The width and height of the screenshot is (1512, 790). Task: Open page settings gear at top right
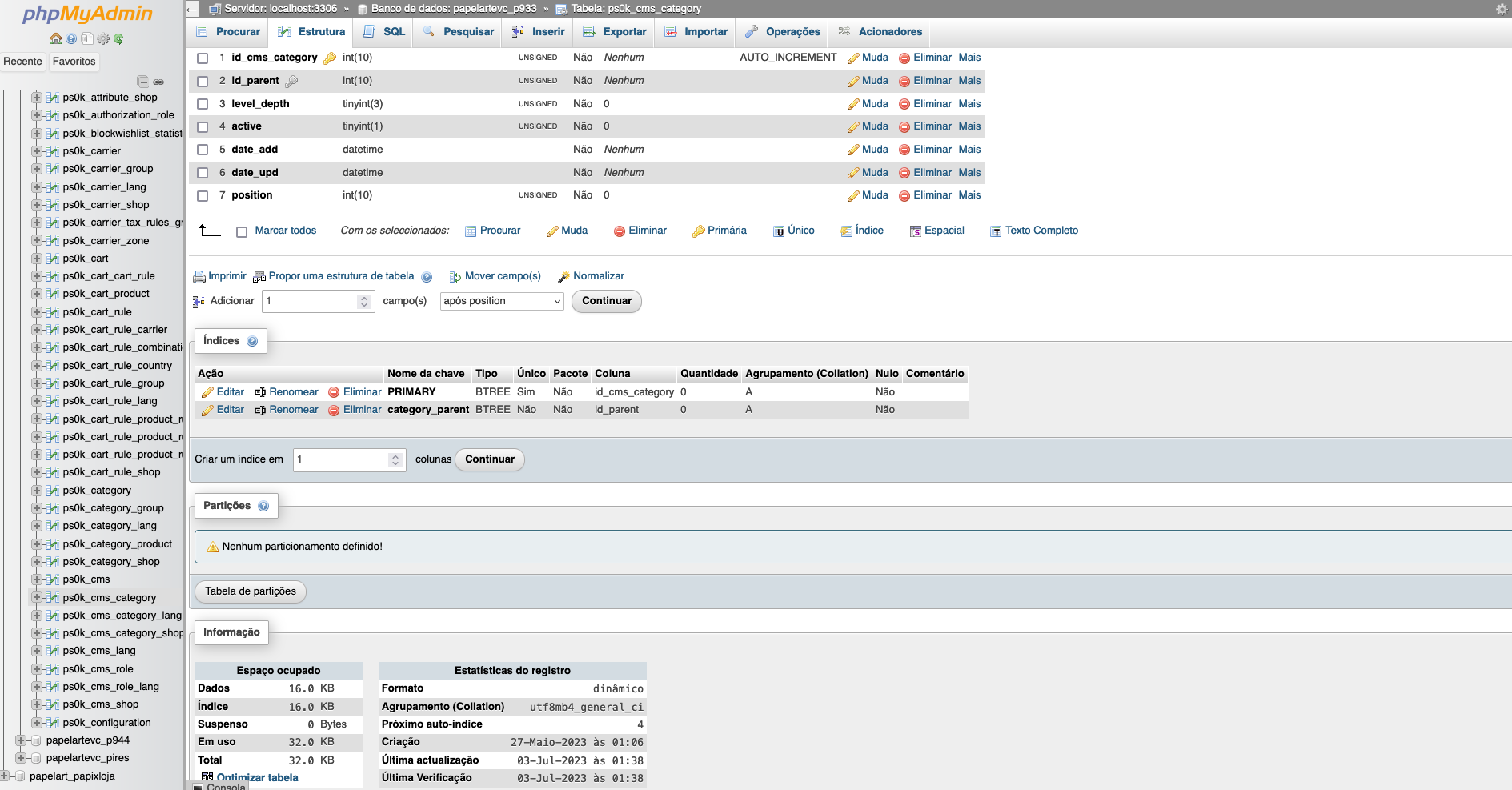pos(1502,9)
